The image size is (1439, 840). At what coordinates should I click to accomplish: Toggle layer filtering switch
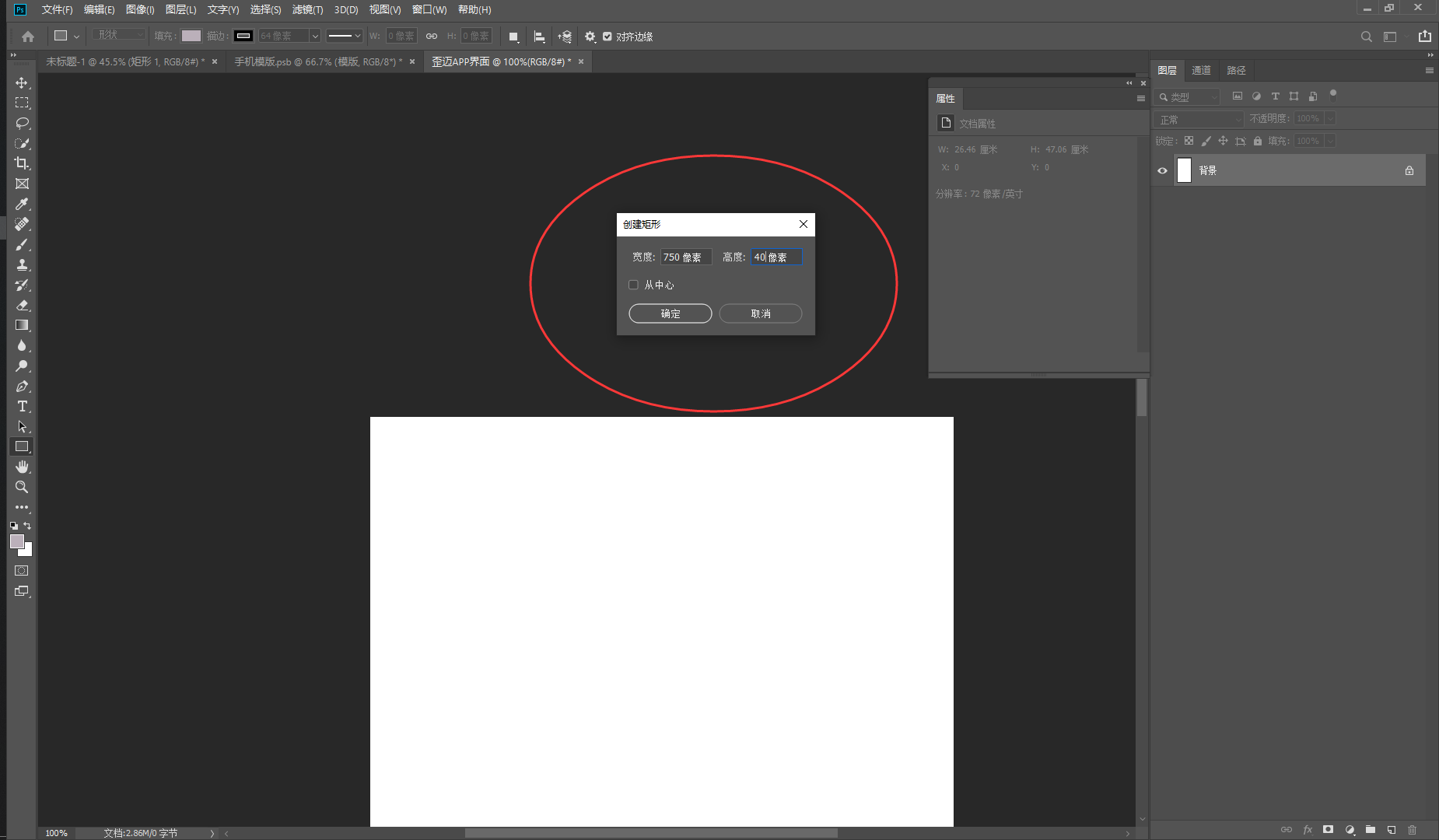pos(1333,96)
